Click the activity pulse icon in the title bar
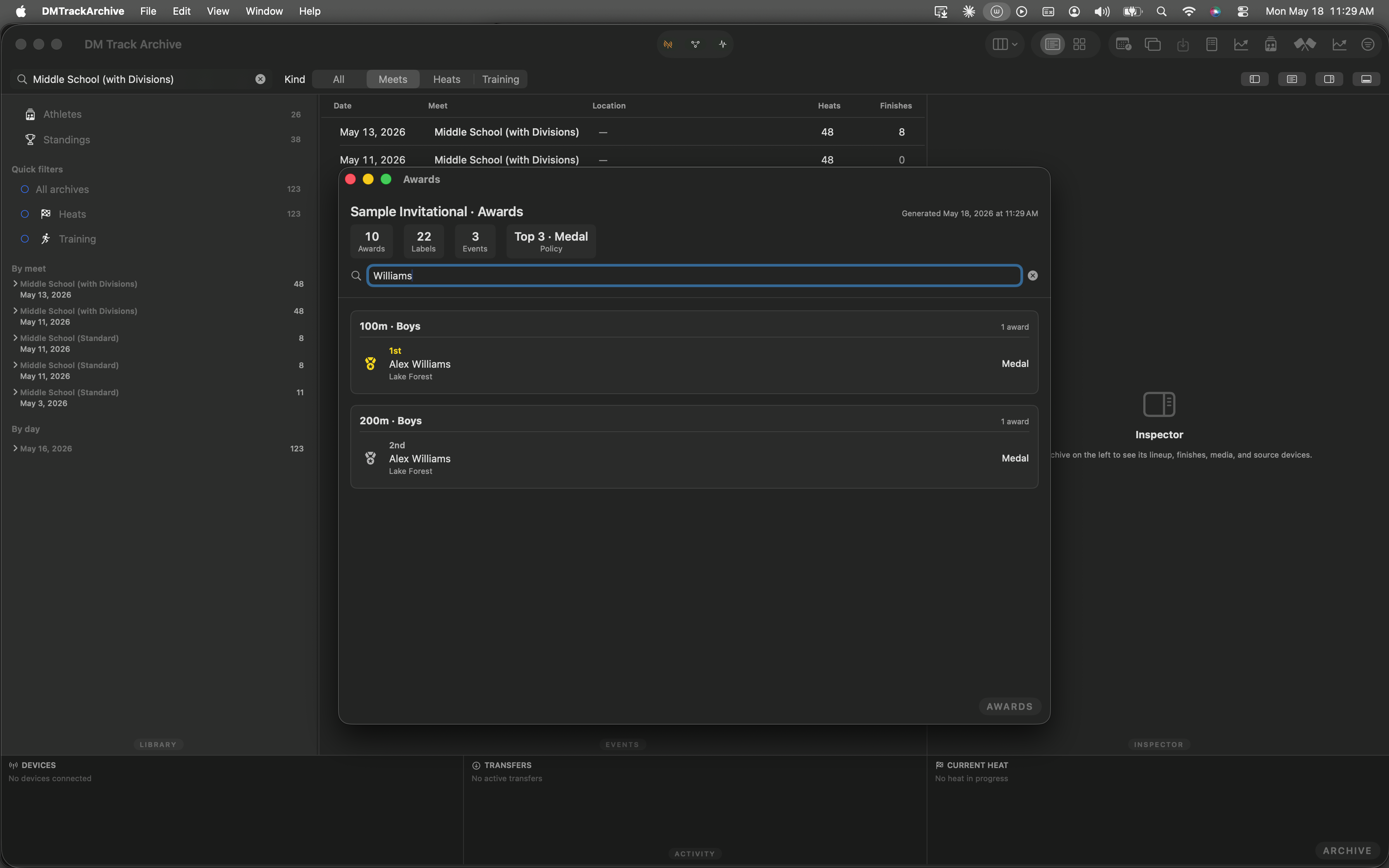The width and height of the screenshot is (1389, 868). 723,44
